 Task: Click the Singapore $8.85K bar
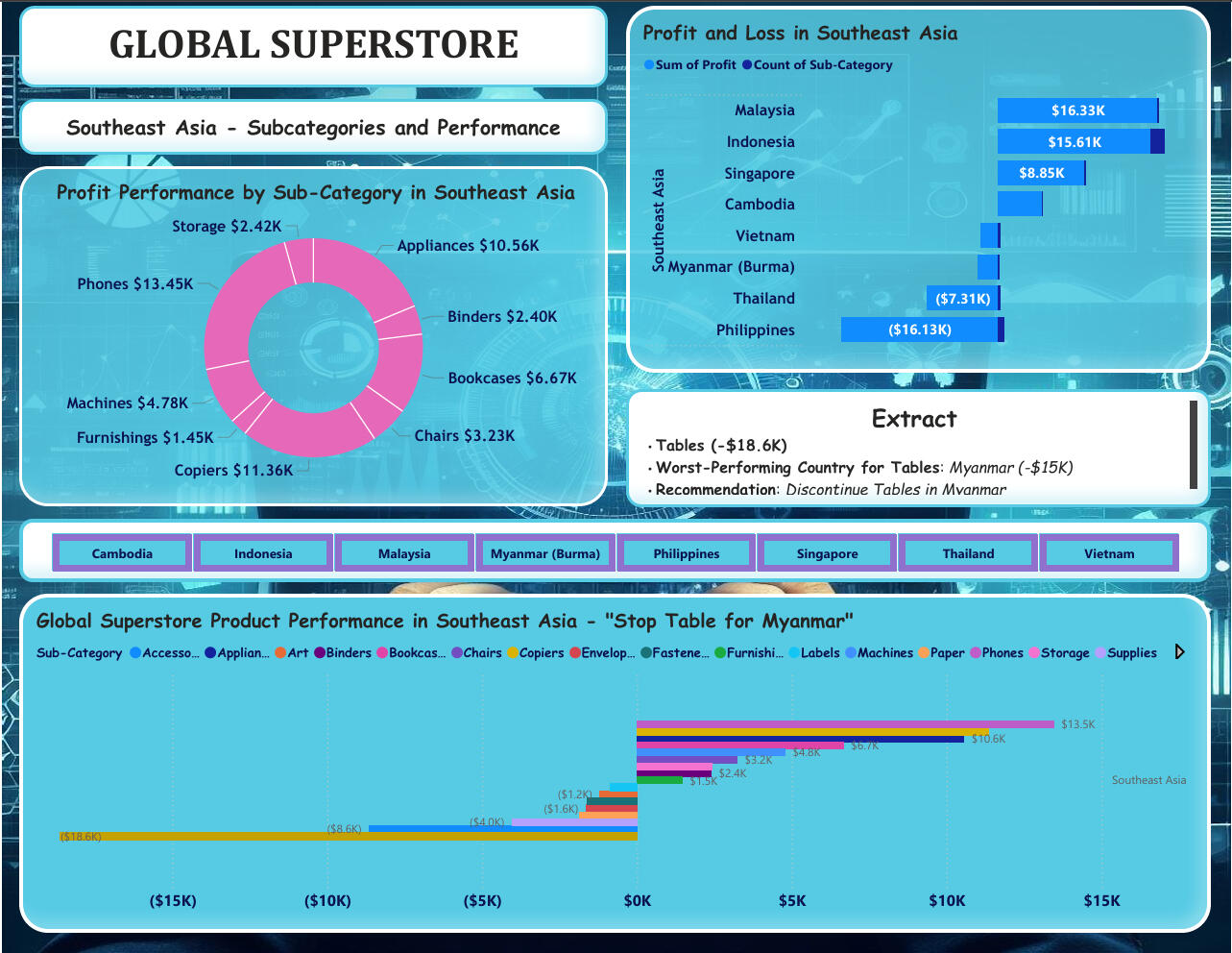tap(1041, 173)
